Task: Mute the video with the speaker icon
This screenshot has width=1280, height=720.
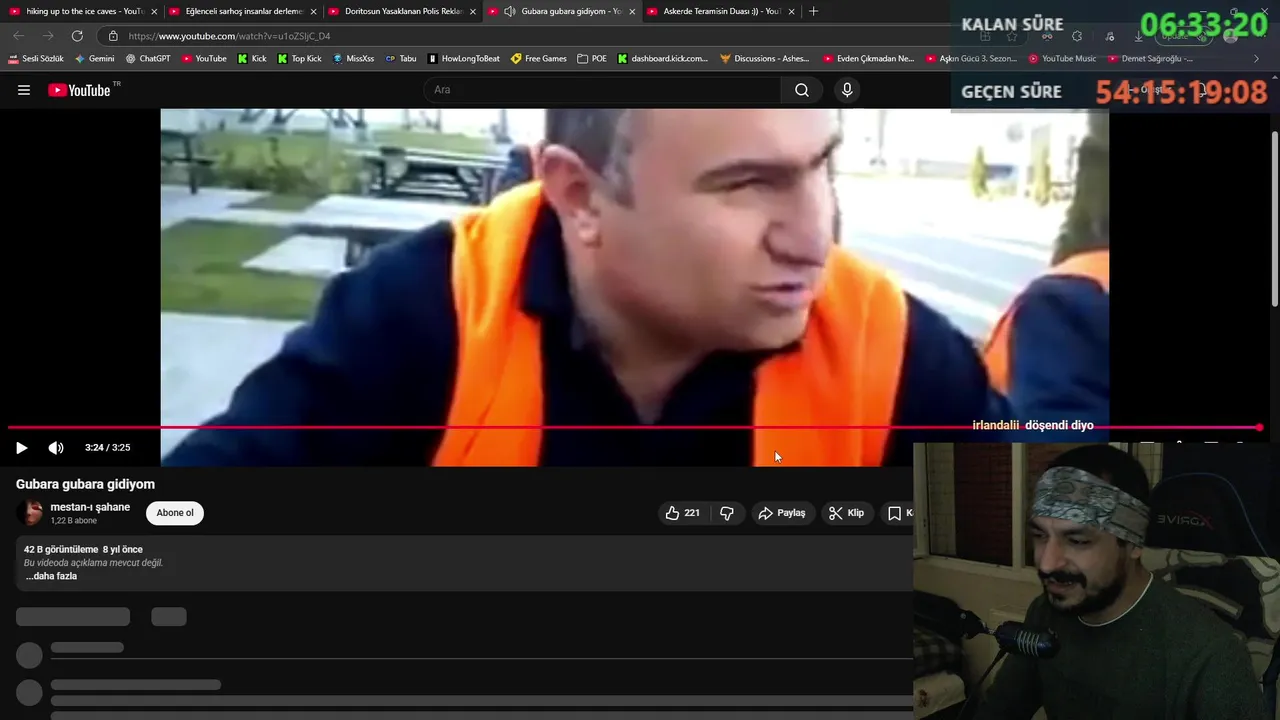Action: 56,448
